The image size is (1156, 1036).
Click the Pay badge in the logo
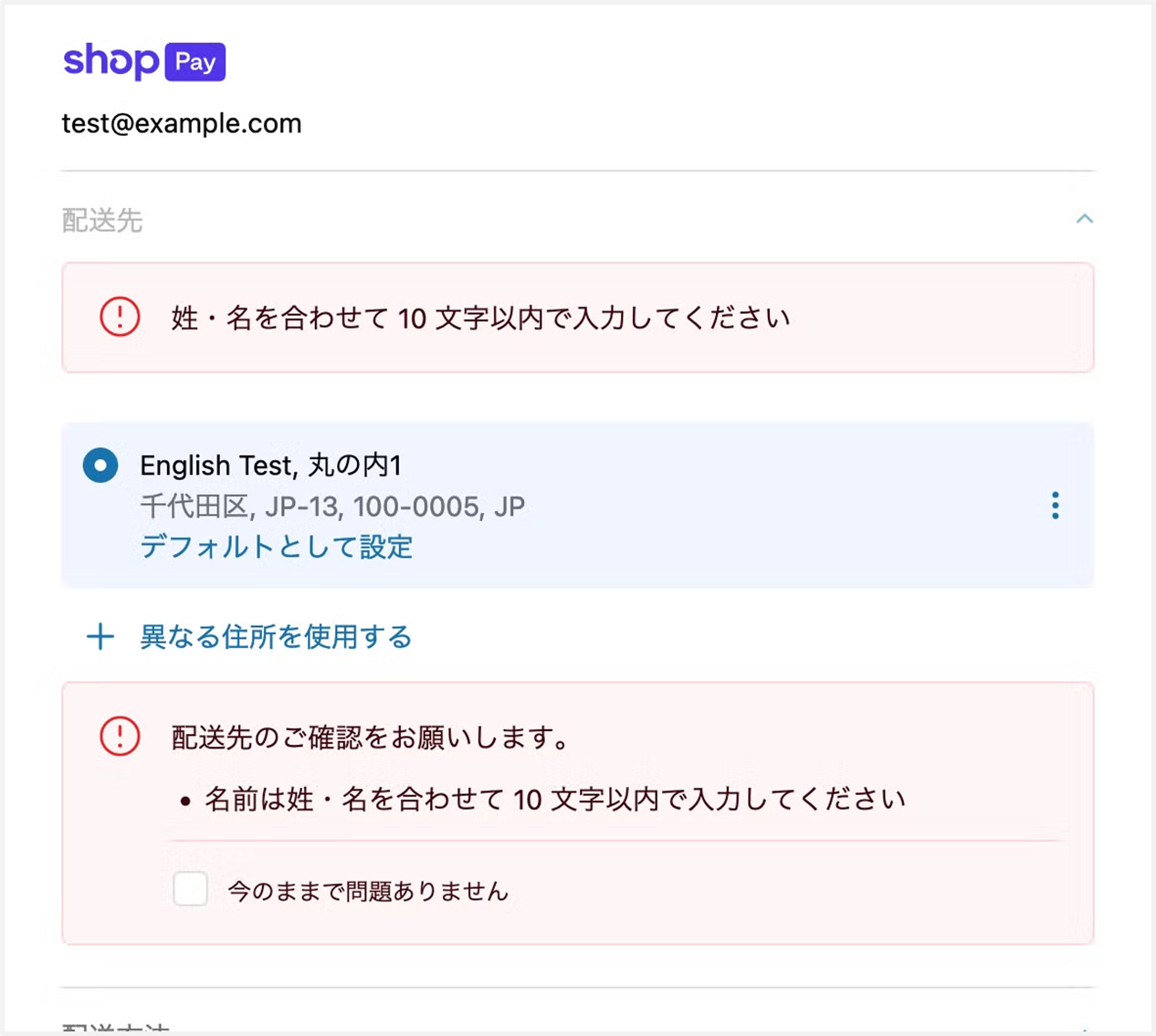pos(195,62)
